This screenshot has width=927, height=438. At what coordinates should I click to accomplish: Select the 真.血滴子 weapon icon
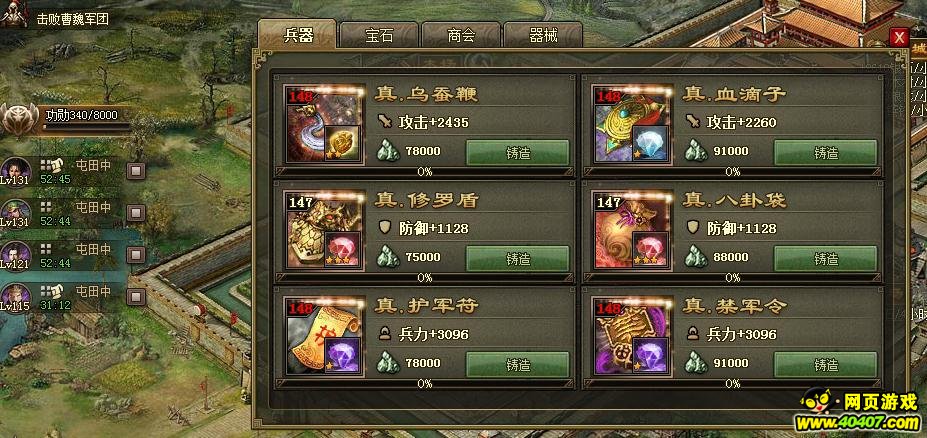(633, 125)
